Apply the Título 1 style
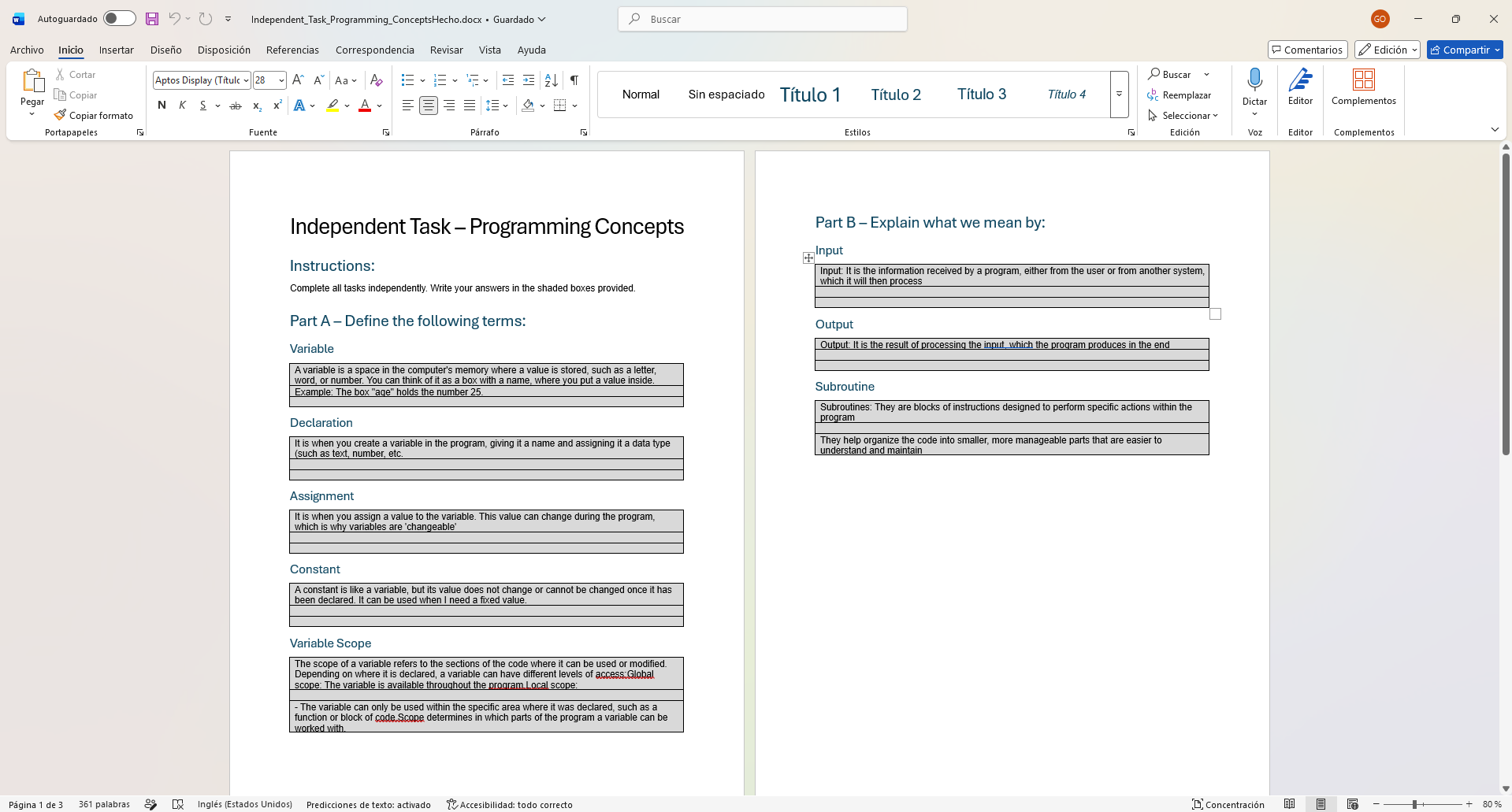Image resolution: width=1512 pixels, height=812 pixels. coord(811,95)
